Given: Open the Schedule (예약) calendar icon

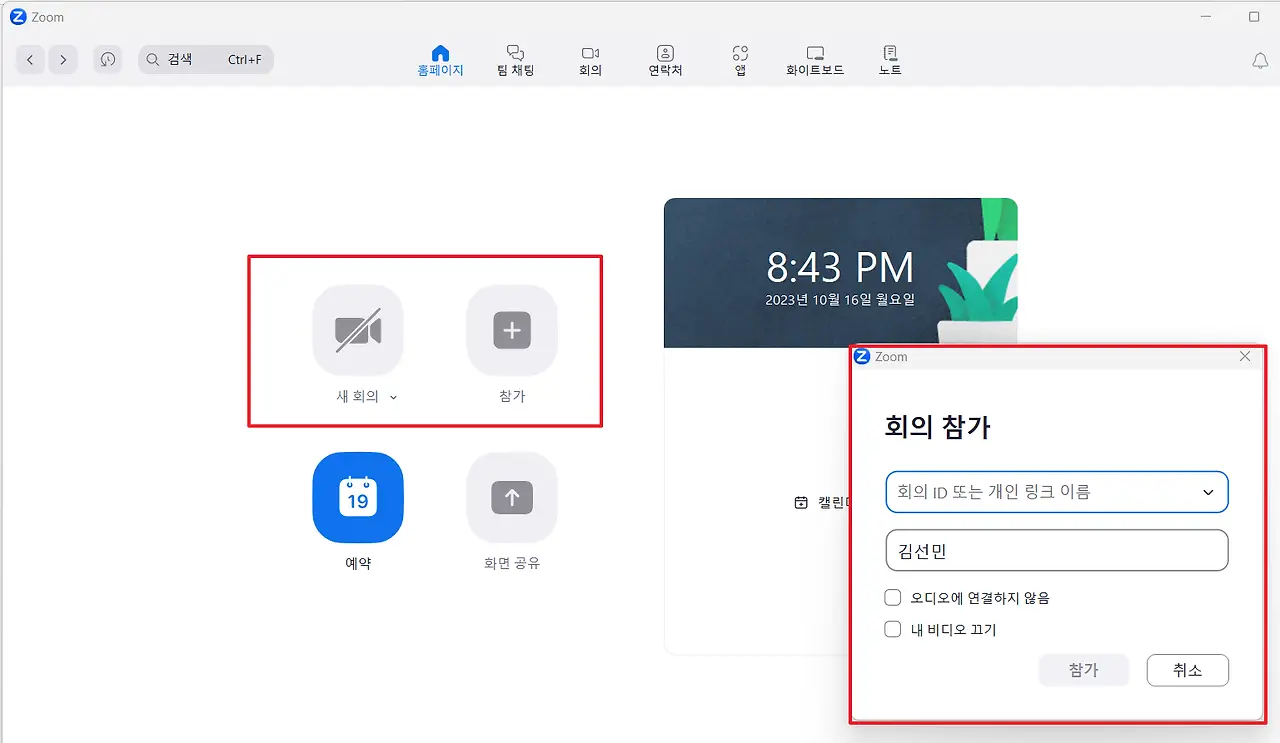Looking at the screenshot, I should tap(358, 497).
